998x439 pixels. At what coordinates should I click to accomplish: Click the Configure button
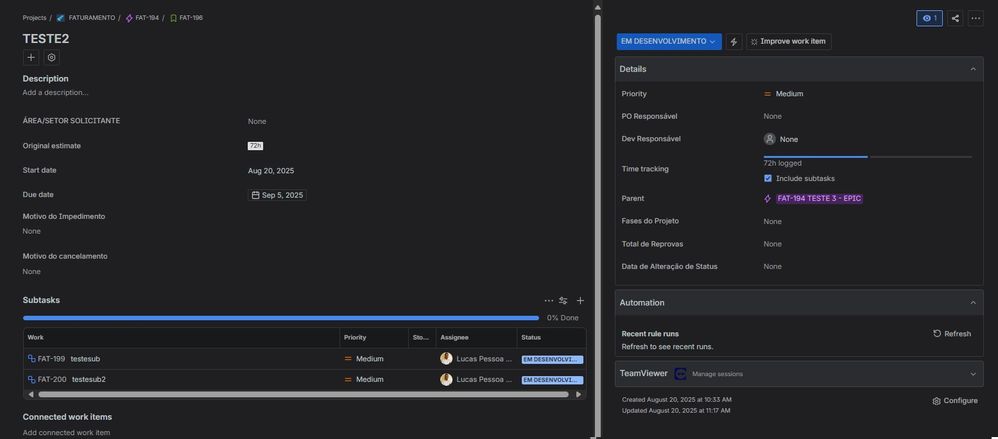click(955, 401)
